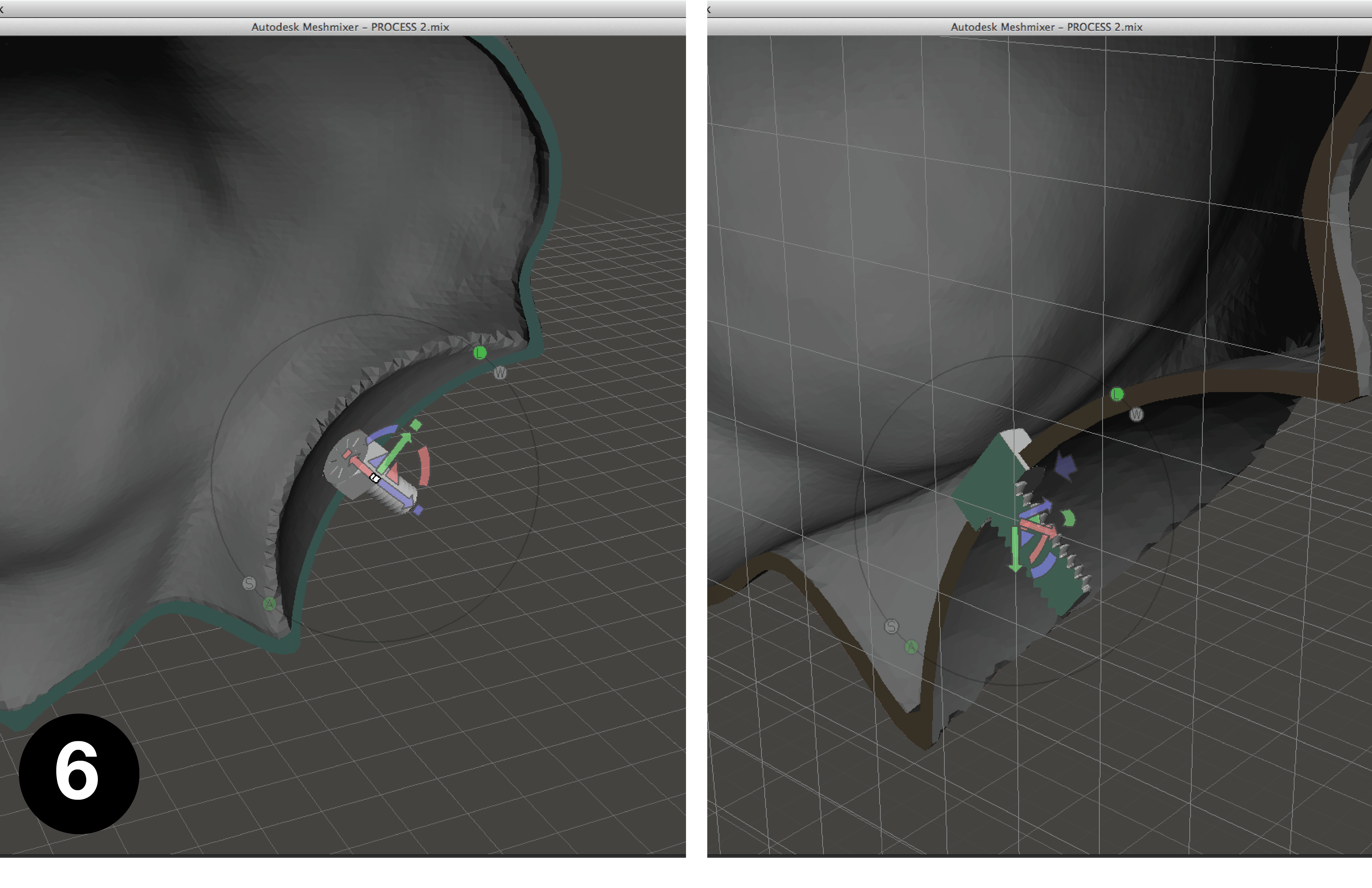The image size is (1372, 888).
Task: Click gray W handle in right view
Action: tap(1136, 414)
